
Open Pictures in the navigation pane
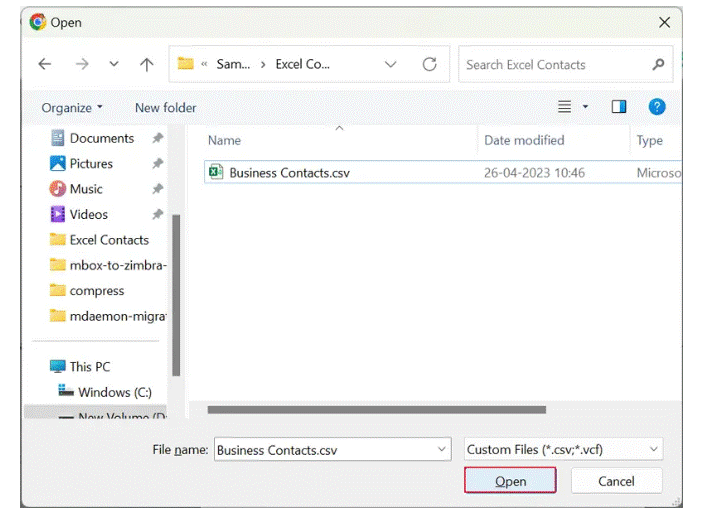point(91,164)
